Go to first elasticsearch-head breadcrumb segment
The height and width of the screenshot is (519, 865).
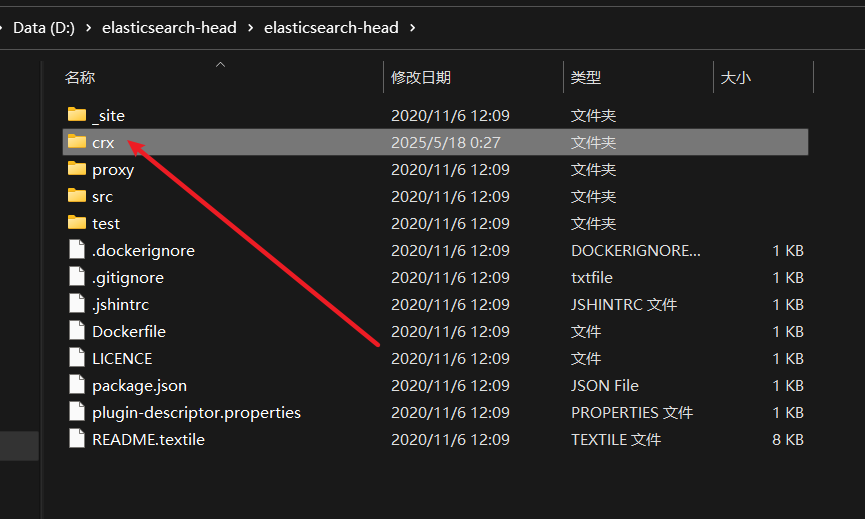pyautogui.click(x=169, y=28)
